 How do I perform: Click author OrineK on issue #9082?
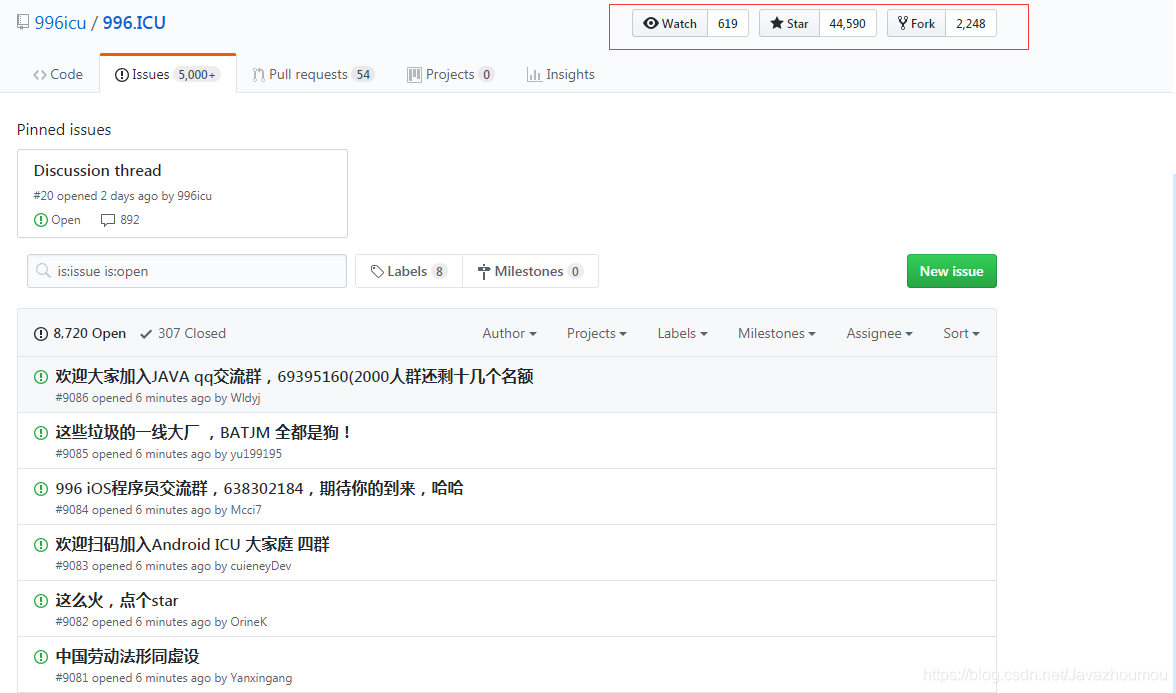(249, 622)
